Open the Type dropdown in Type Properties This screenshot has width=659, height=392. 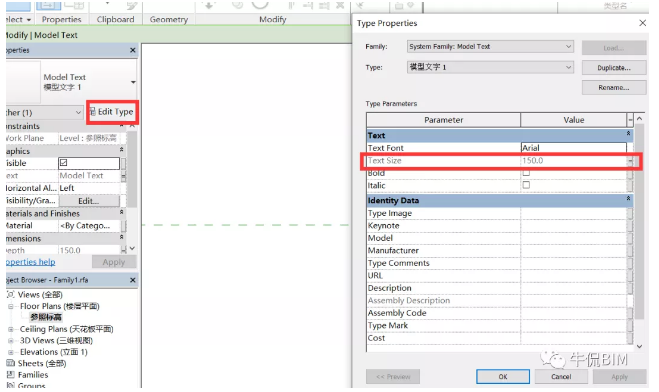pos(490,67)
